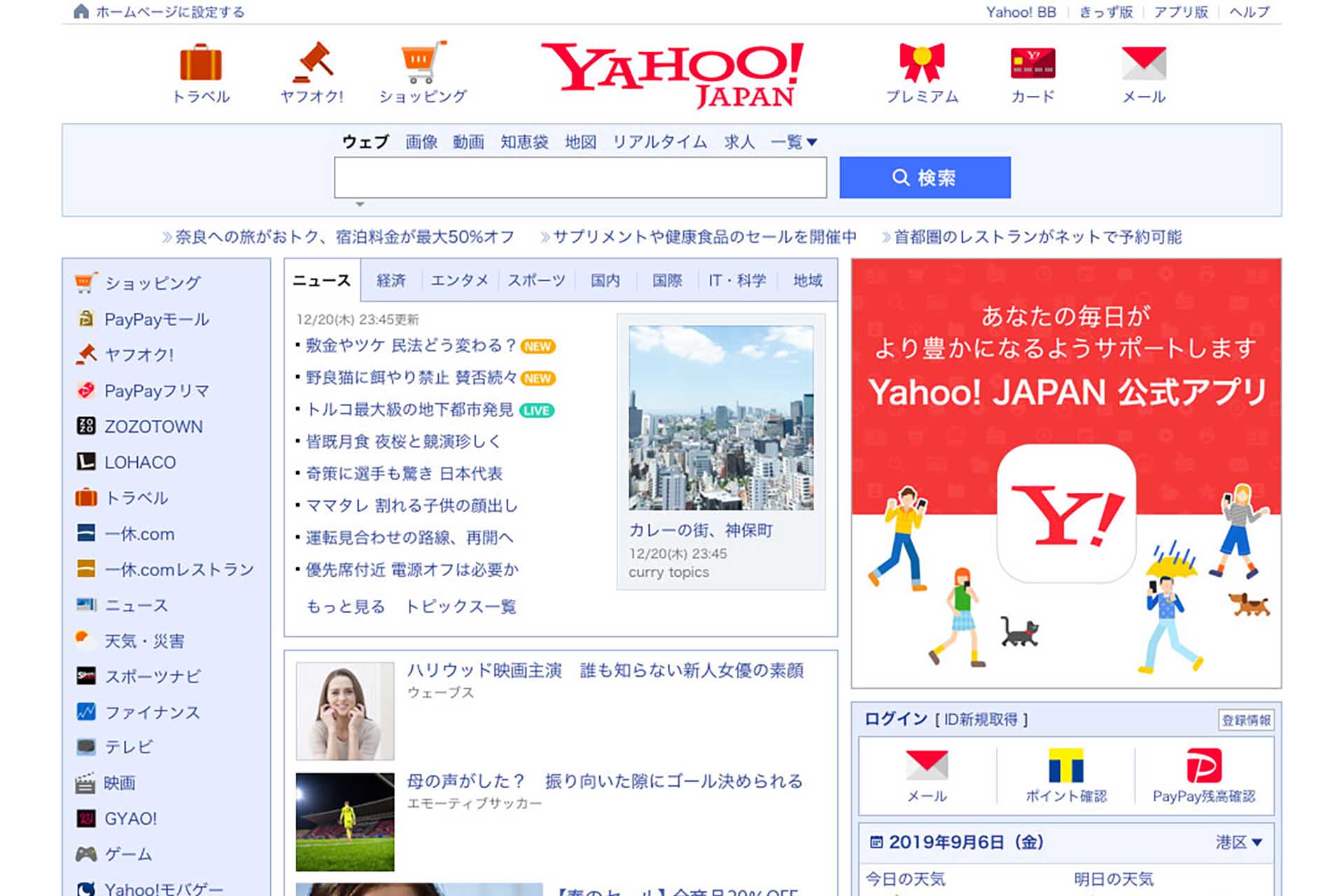This screenshot has width=1344, height=896.
Task: Click the ゲーム controller icon
Action: [x=86, y=854]
